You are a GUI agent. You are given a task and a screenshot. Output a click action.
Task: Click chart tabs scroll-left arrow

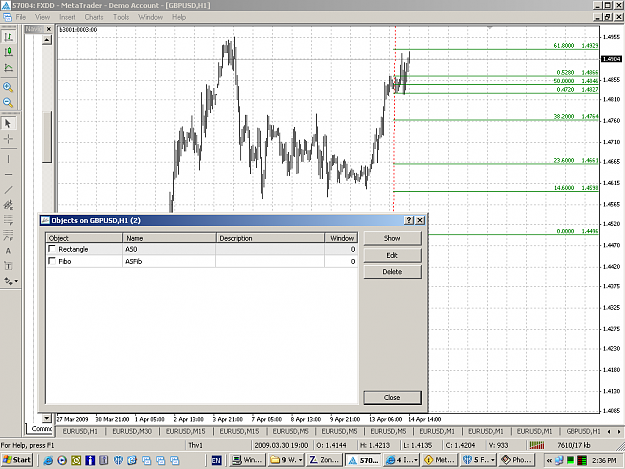[609, 432]
